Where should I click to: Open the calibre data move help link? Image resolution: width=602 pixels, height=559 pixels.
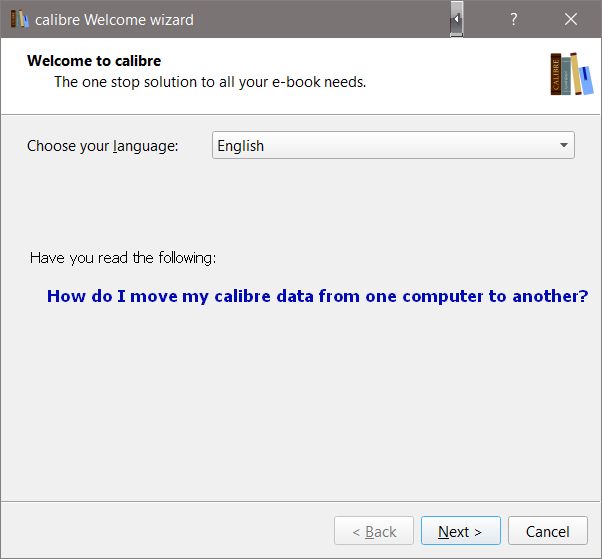pyautogui.click(x=318, y=296)
